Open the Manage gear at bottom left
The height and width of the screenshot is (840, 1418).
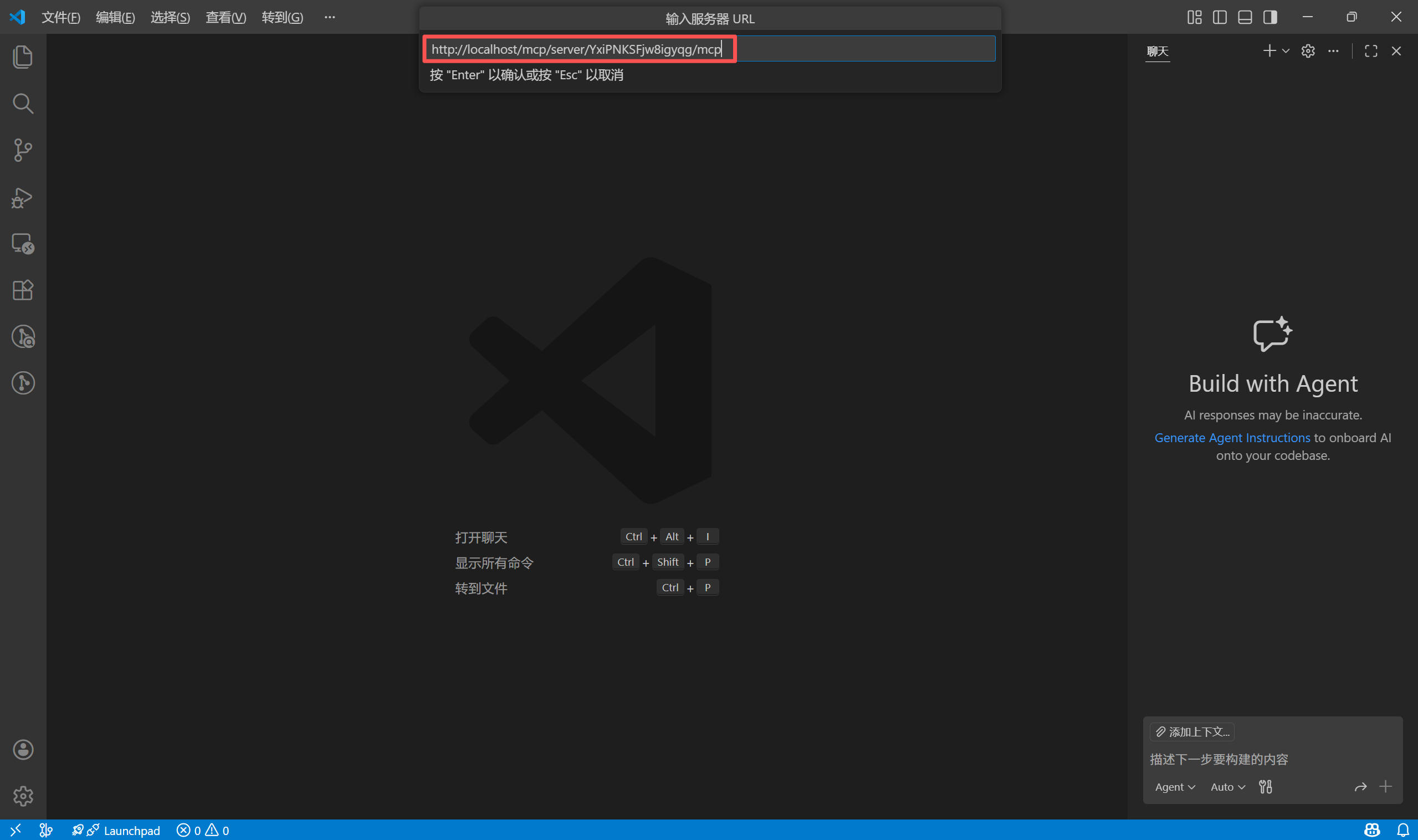tap(23, 796)
